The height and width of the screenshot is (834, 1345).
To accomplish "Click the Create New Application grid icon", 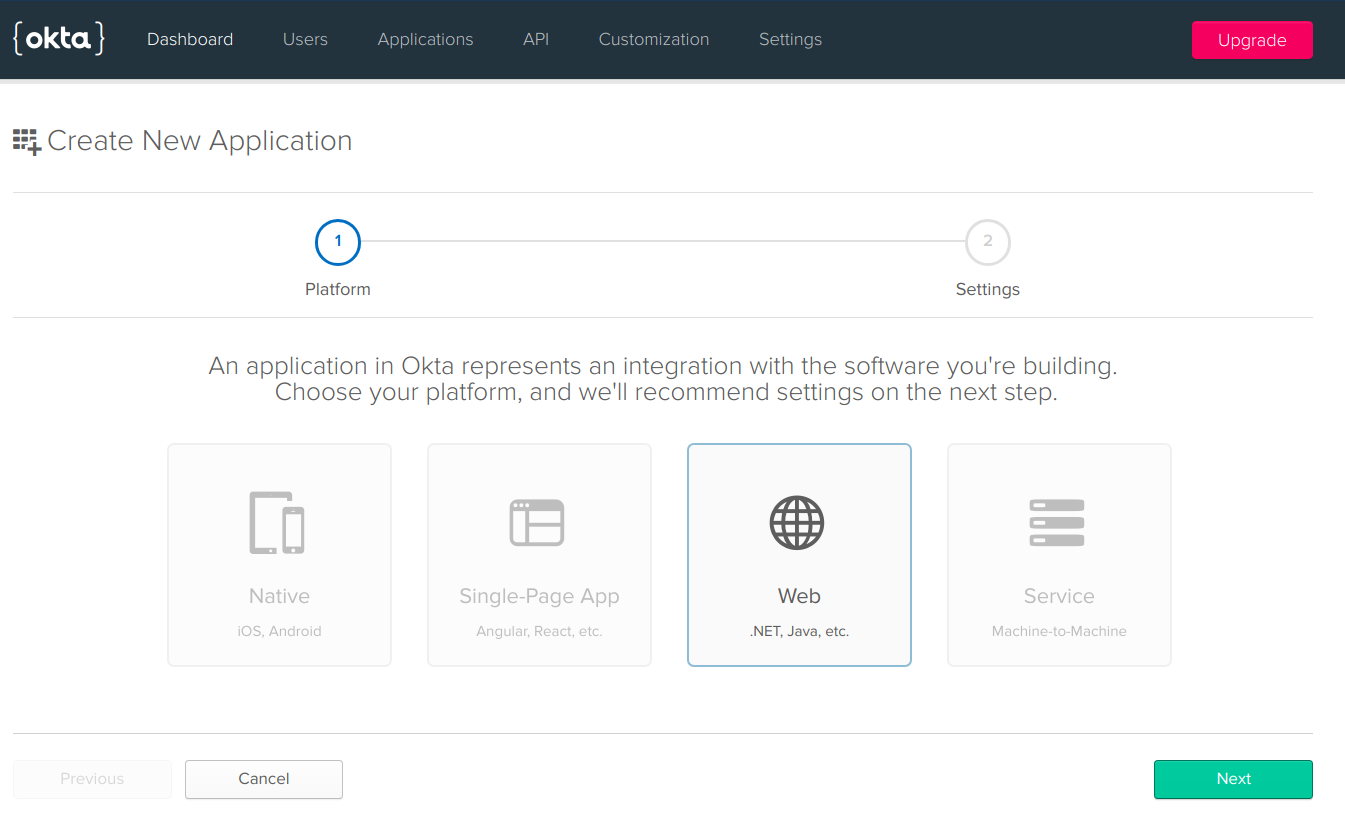I will (x=27, y=141).
